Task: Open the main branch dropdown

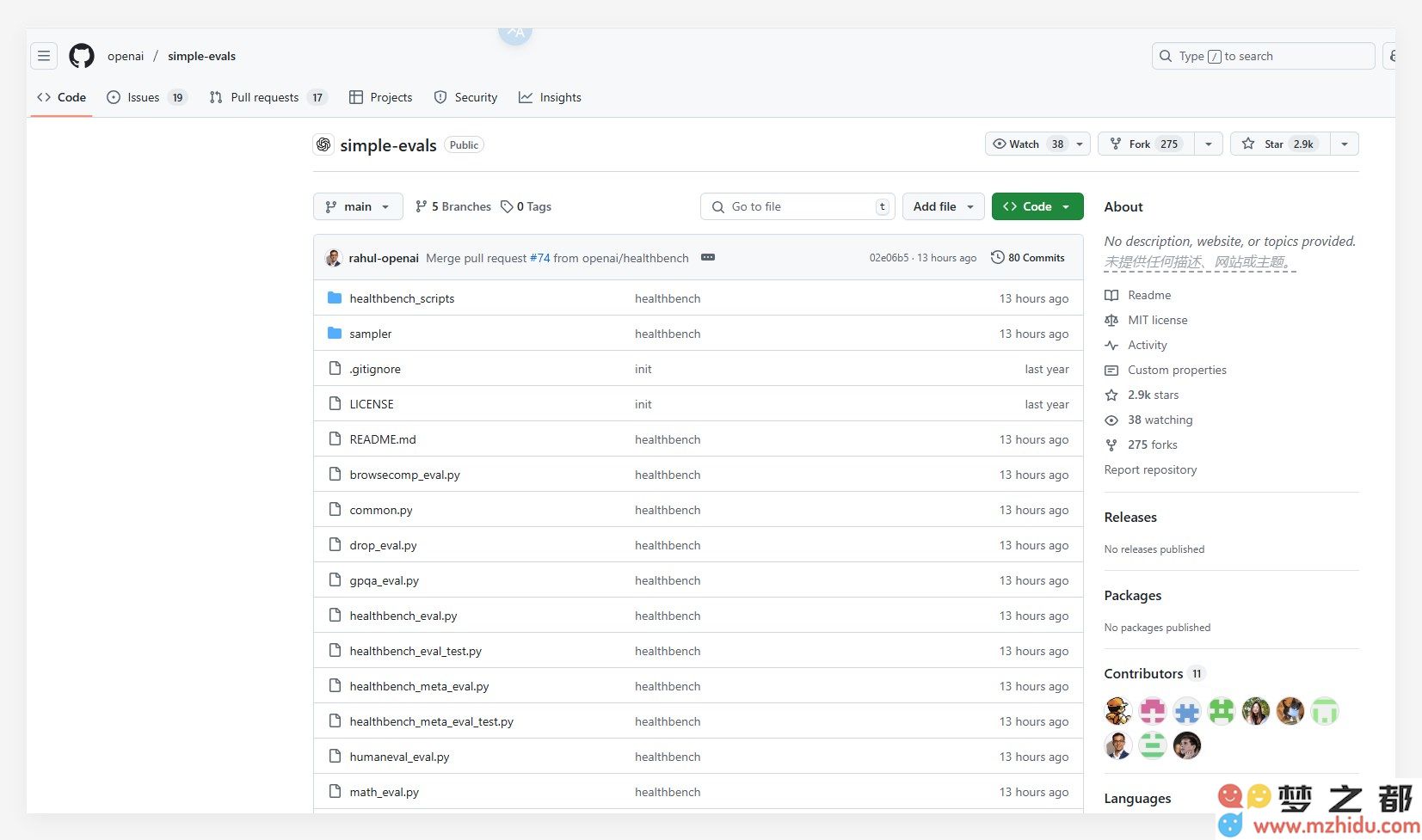Action: coord(358,206)
